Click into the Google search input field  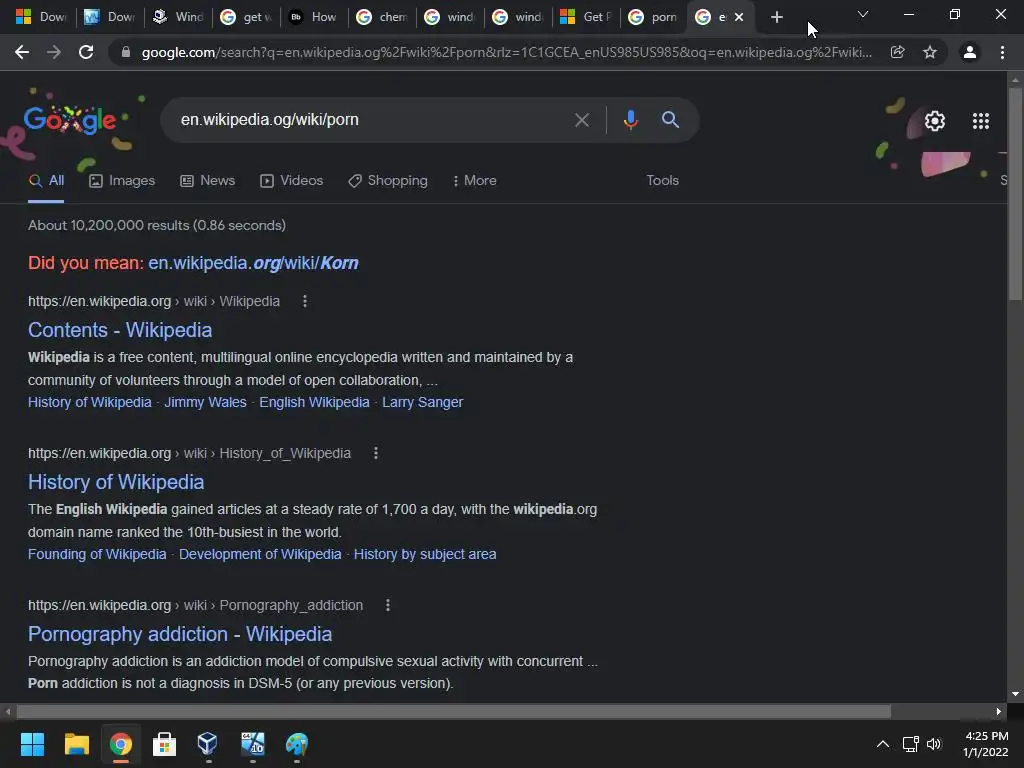click(x=372, y=120)
